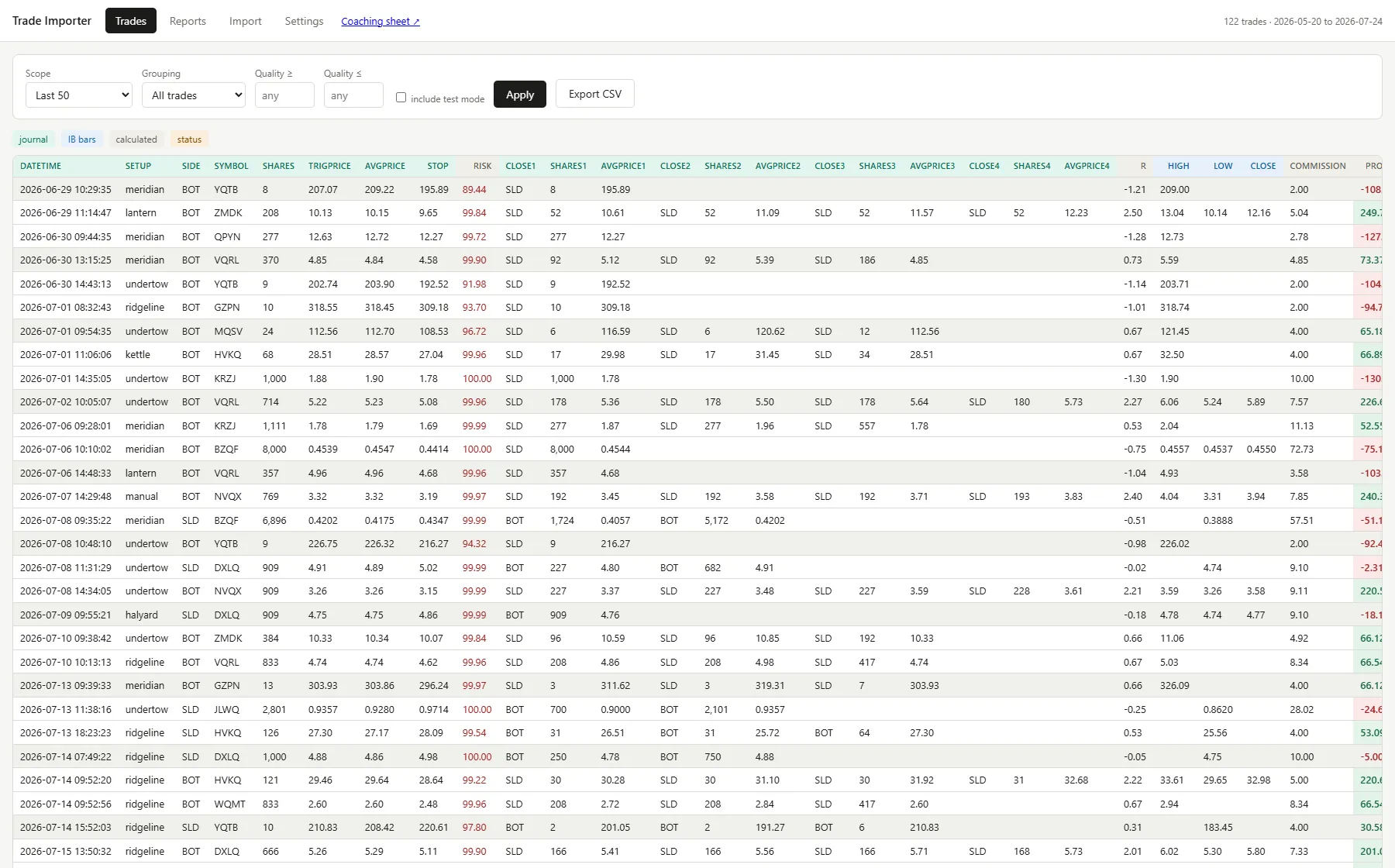Click the 2026-07-13 18:23:23 row datetime
Viewport: 1395px width, 868px height.
click(x=66, y=732)
